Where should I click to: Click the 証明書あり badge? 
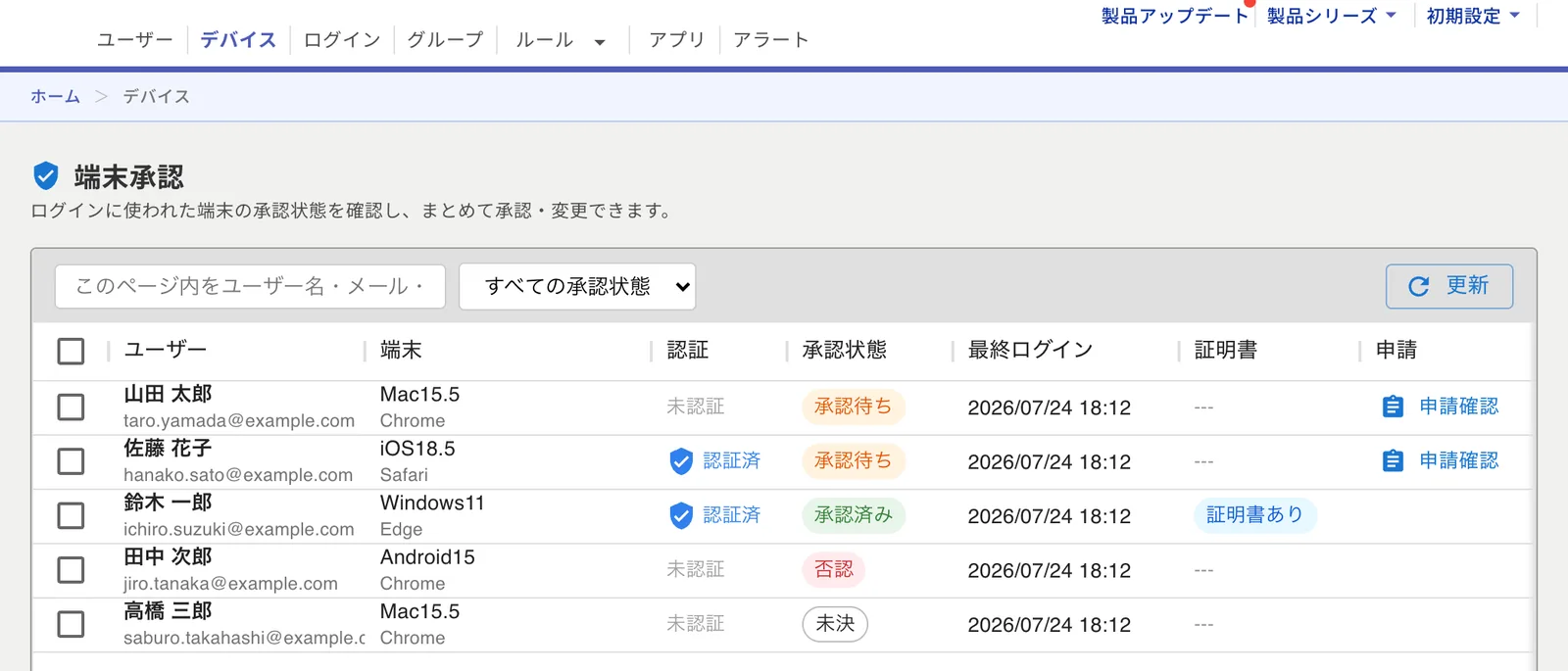click(1254, 515)
